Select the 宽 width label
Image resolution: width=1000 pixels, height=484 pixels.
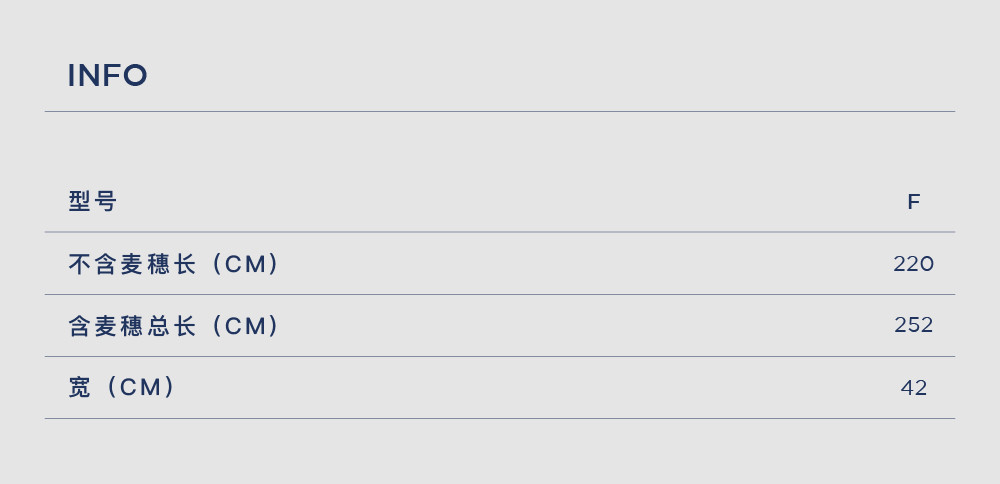tap(80, 388)
